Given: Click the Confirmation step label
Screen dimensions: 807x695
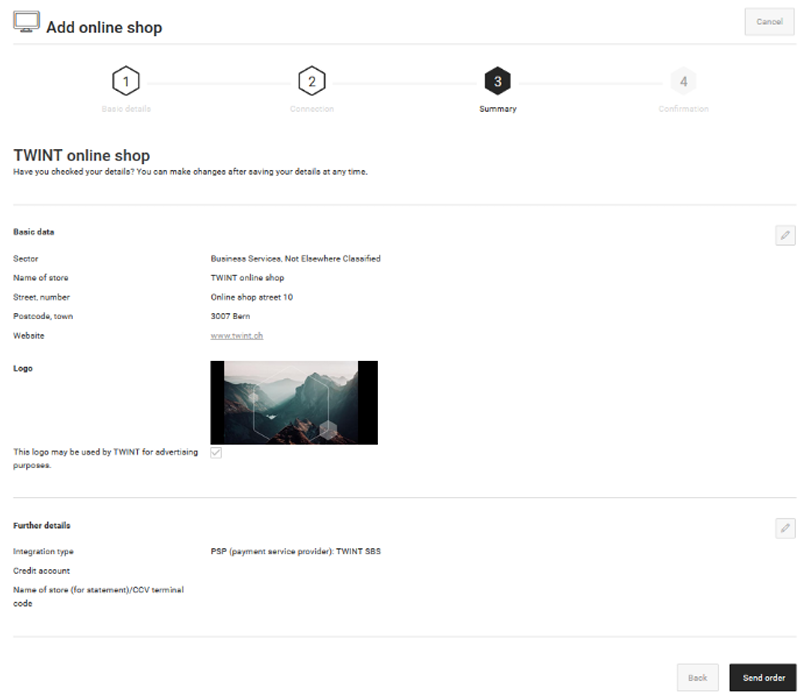Looking at the screenshot, I should pyautogui.click(x=683, y=109).
